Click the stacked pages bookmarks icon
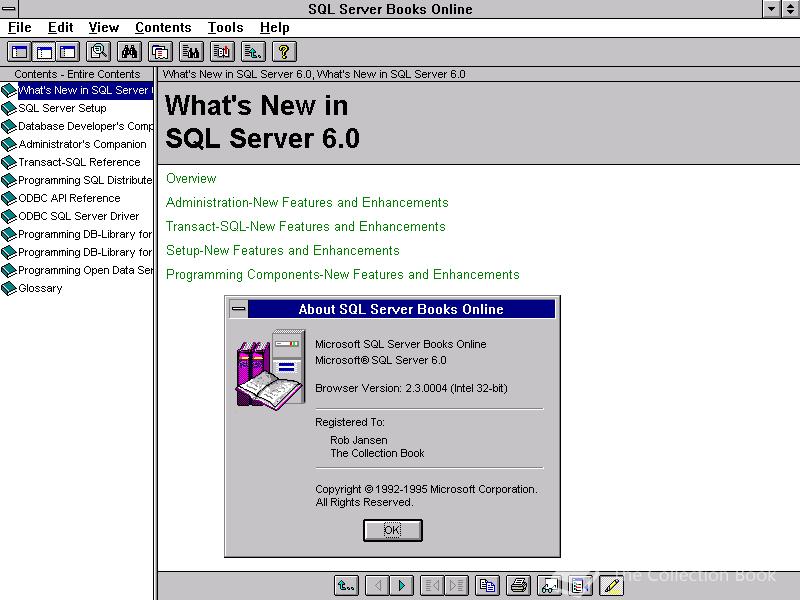This screenshot has width=800, height=600. (160, 52)
